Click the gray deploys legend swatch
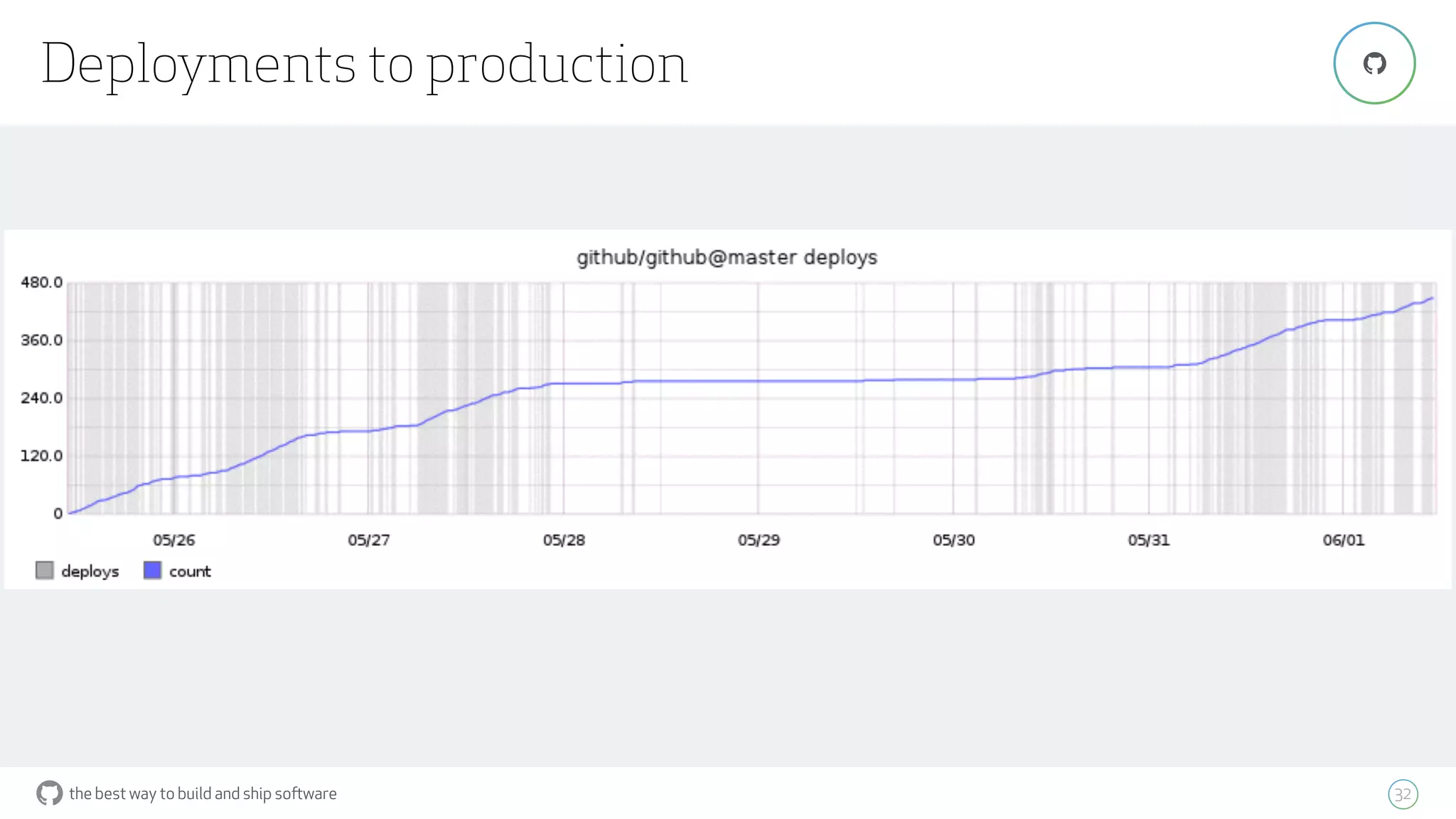 (44, 570)
